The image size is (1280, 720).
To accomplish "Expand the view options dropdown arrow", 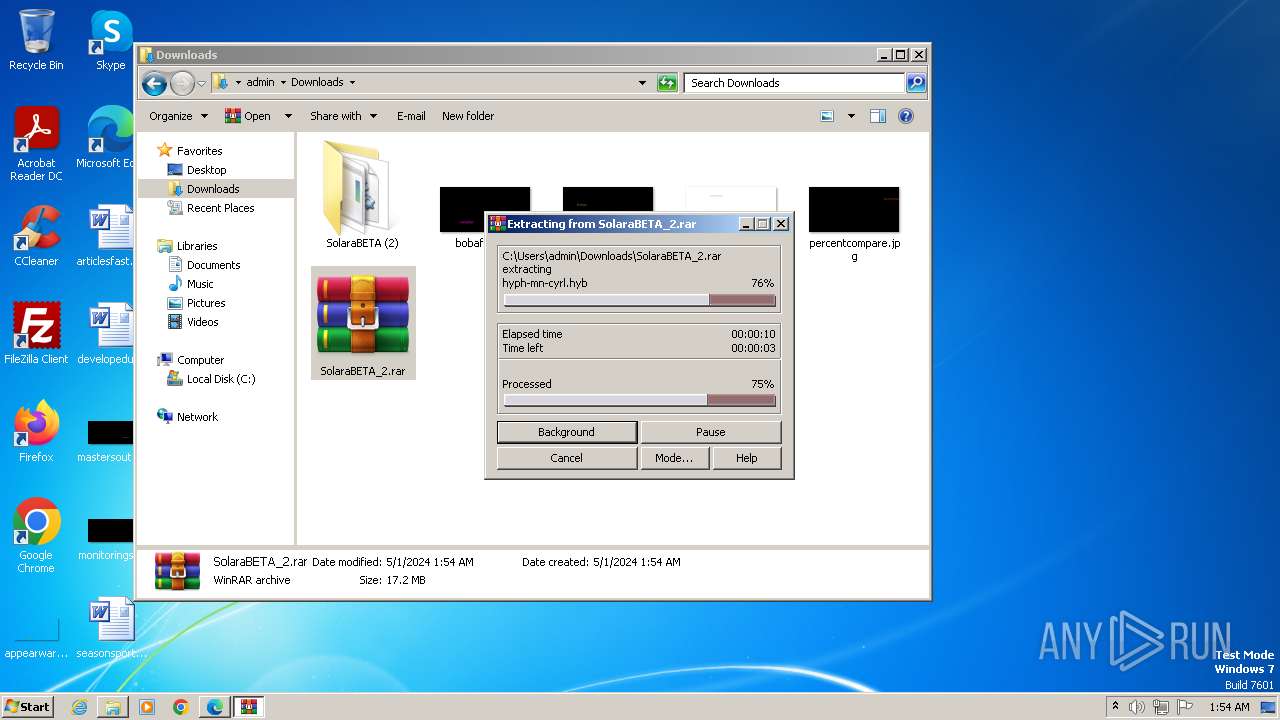I will pyautogui.click(x=851, y=116).
